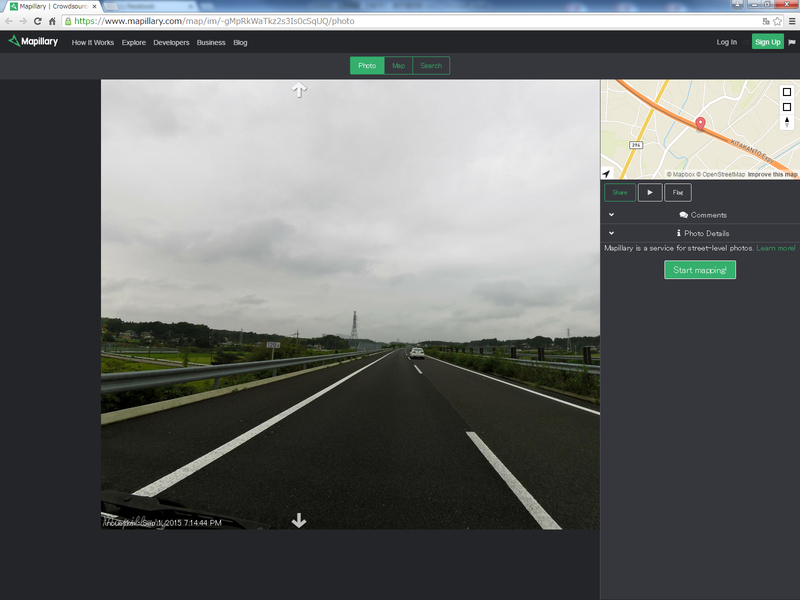This screenshot has height=600, width=800.
Task: Switch to the Search tab
Action: pos(431,66)
